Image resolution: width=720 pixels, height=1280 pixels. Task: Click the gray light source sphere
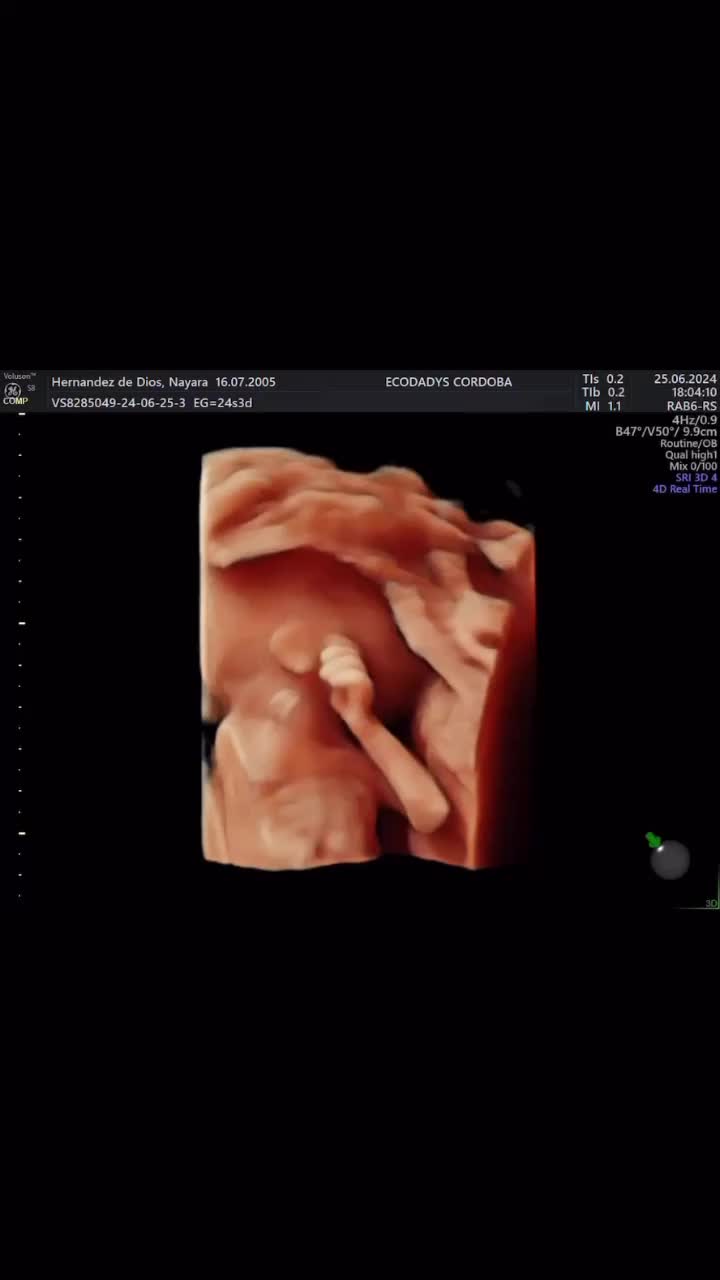point(670,859)
